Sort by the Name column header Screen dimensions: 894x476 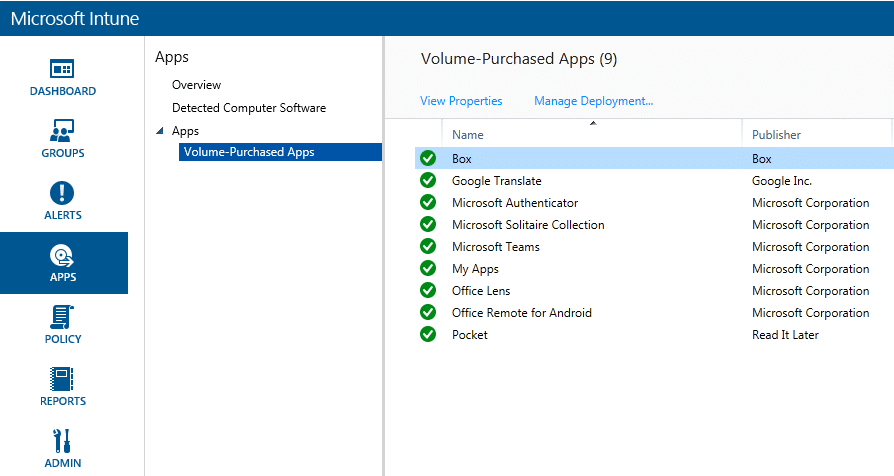tap(468, 135)
